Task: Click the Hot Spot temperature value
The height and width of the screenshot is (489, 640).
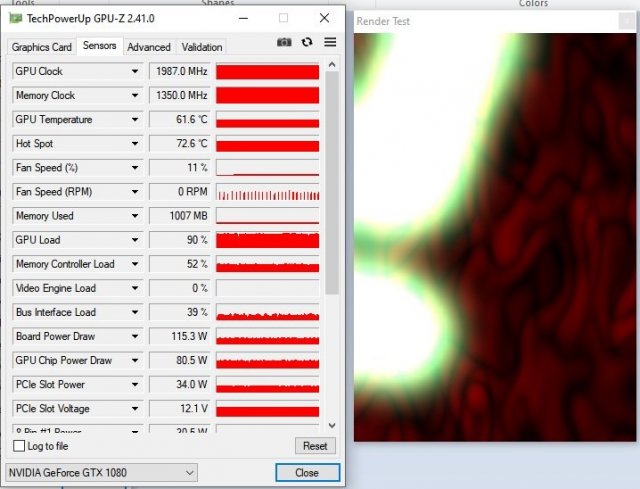Action: coord(180,144)
